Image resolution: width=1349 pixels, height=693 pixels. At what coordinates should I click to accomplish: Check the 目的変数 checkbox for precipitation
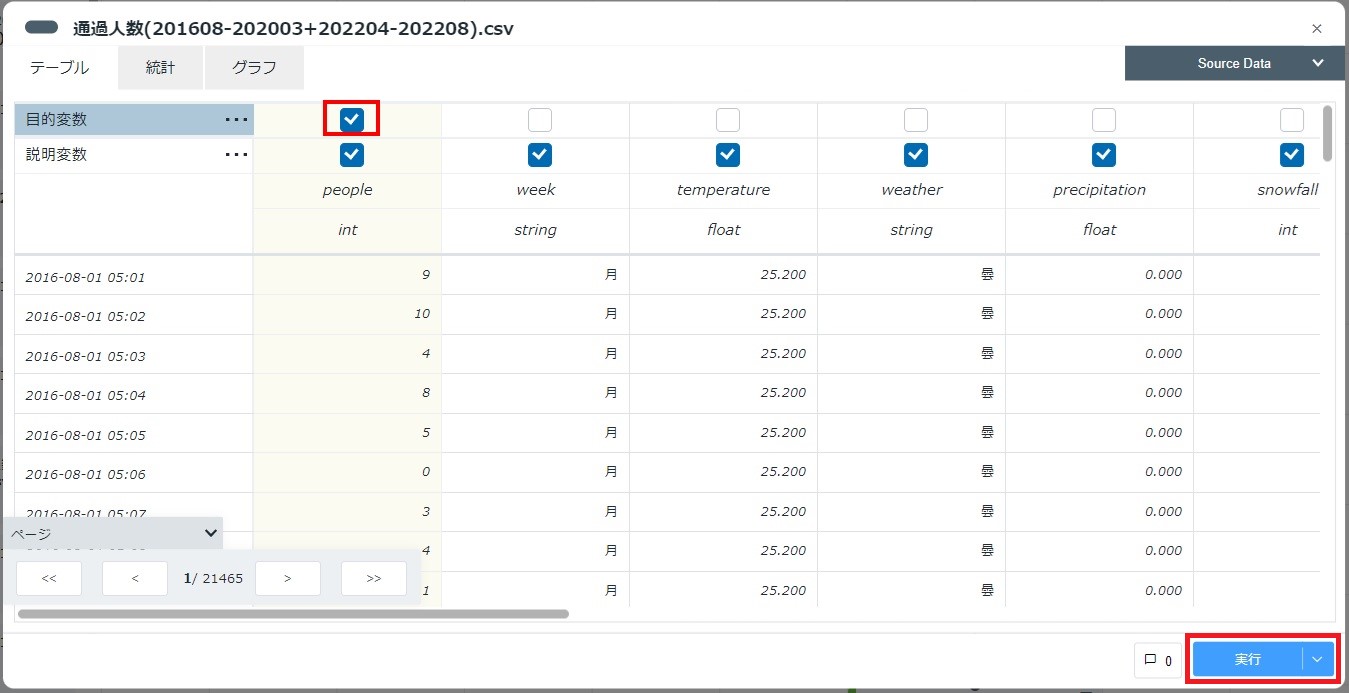click(x=1104, y=120)
